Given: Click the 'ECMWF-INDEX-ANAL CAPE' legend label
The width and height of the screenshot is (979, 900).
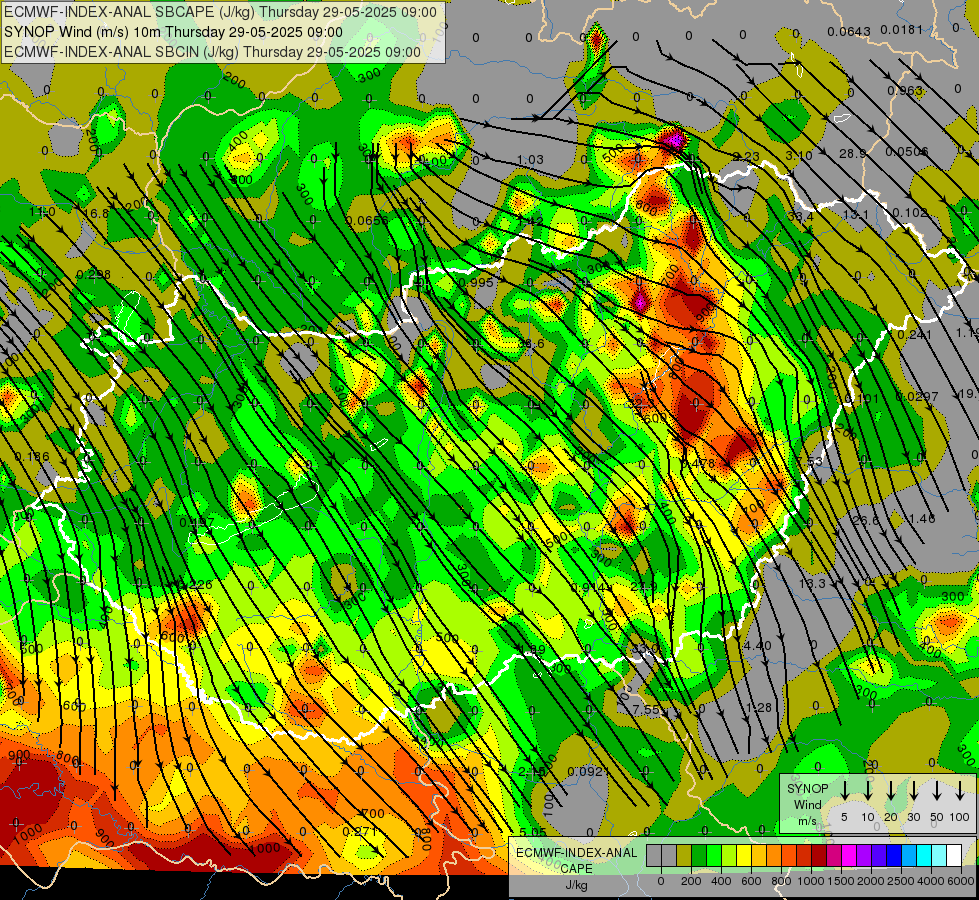Looking at the screenshot, I should coord(577,860).
